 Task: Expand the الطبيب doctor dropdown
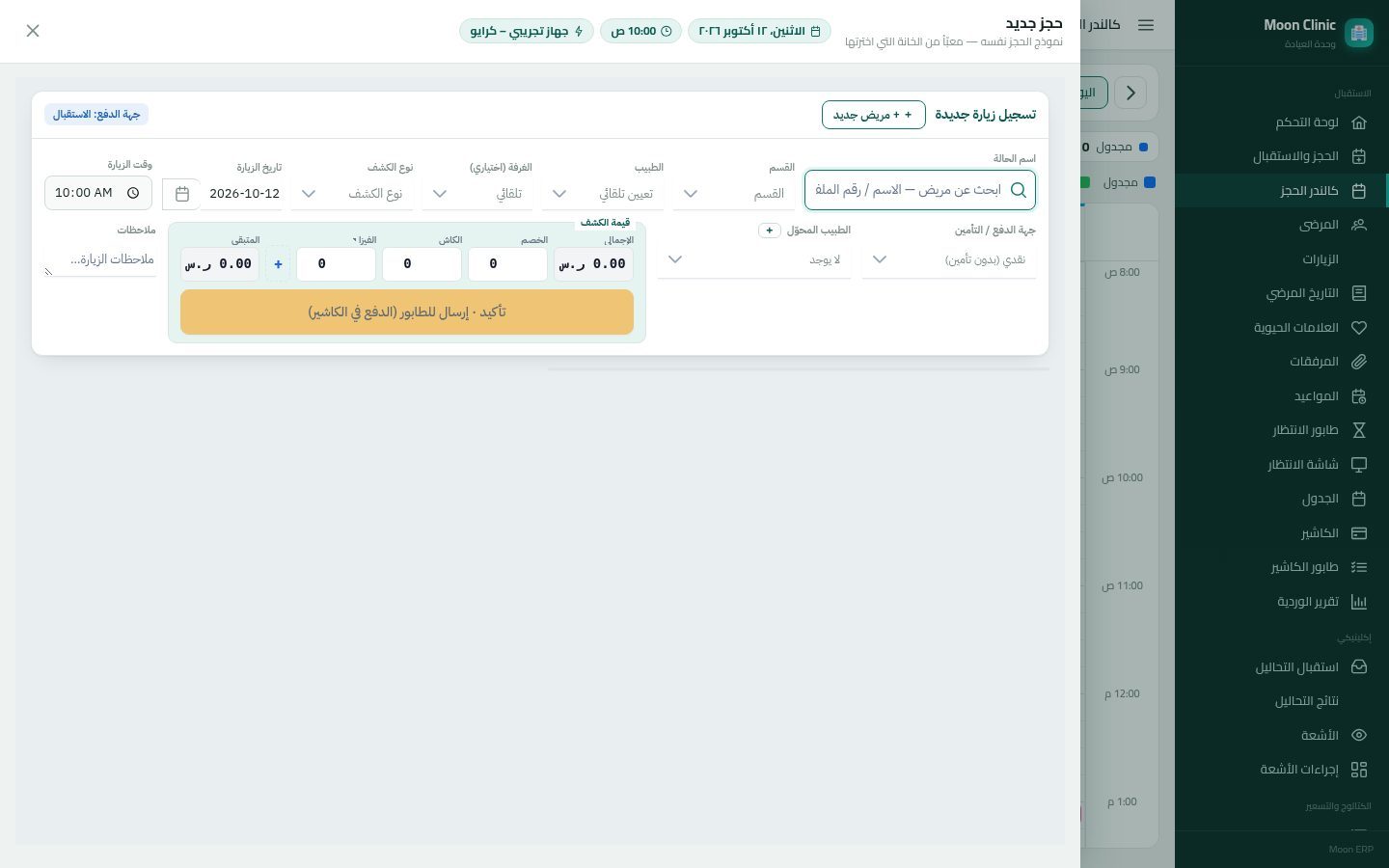[603, 194]
